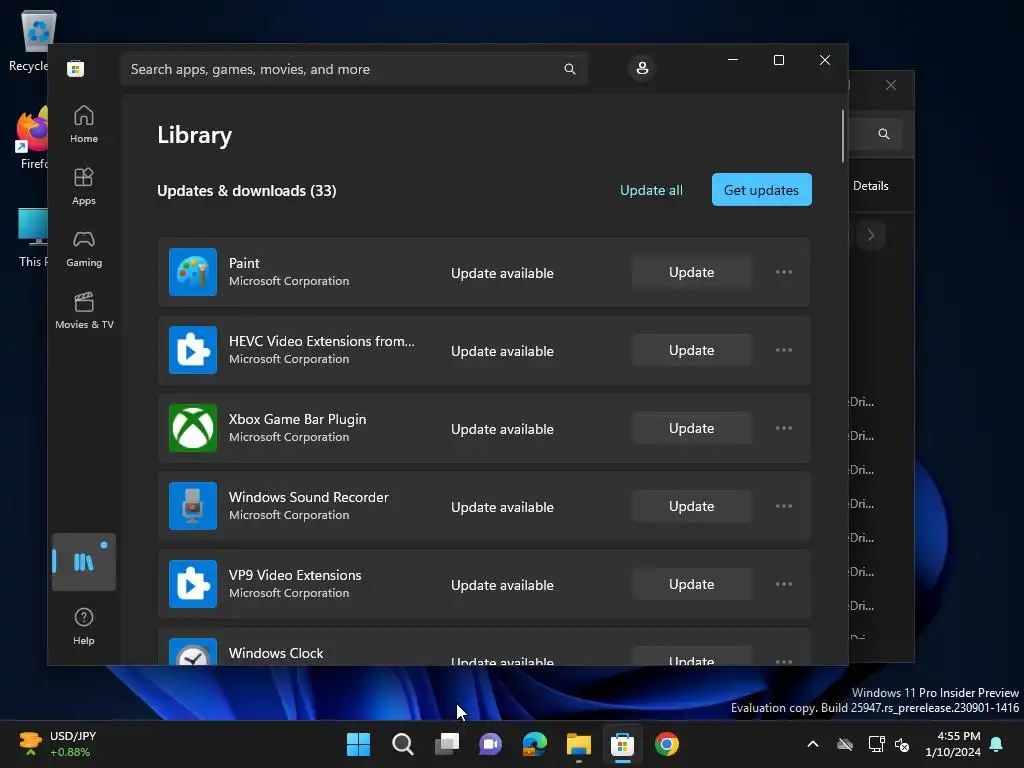
Task: Open more options for Windows Sound Recorder
Action: pyautogui.click(x=784, y=506)
